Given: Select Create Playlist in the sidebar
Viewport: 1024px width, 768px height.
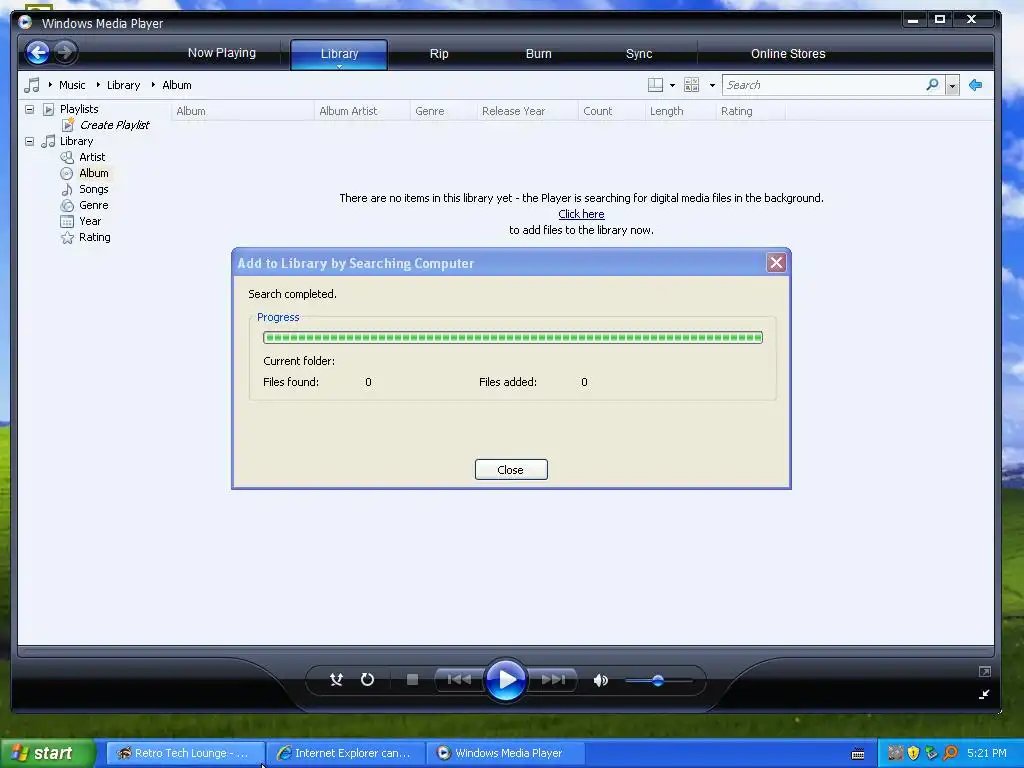Looking at the screenshot, I should coord(114,125).
